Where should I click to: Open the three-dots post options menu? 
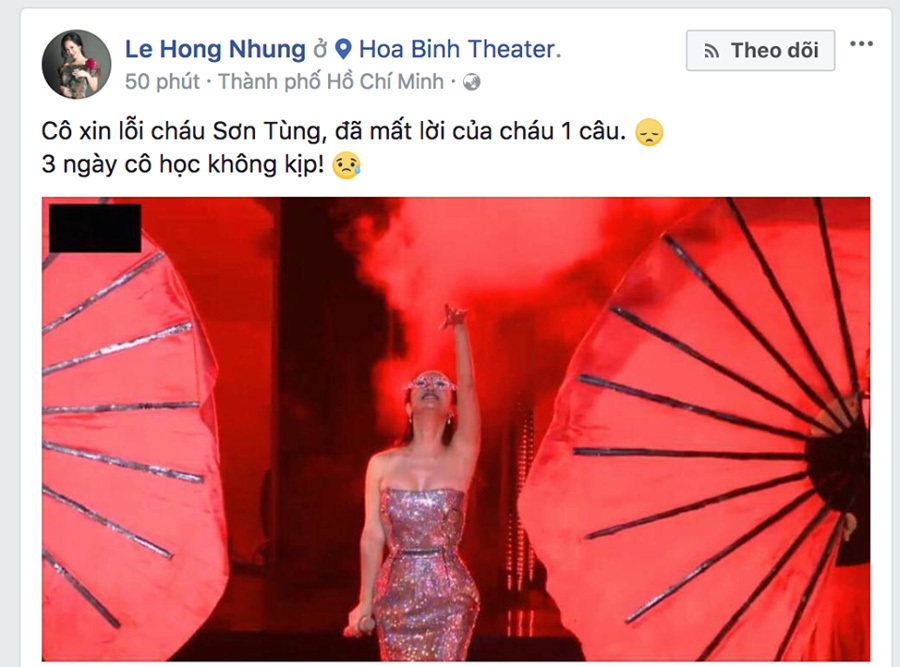pos(861,44)
